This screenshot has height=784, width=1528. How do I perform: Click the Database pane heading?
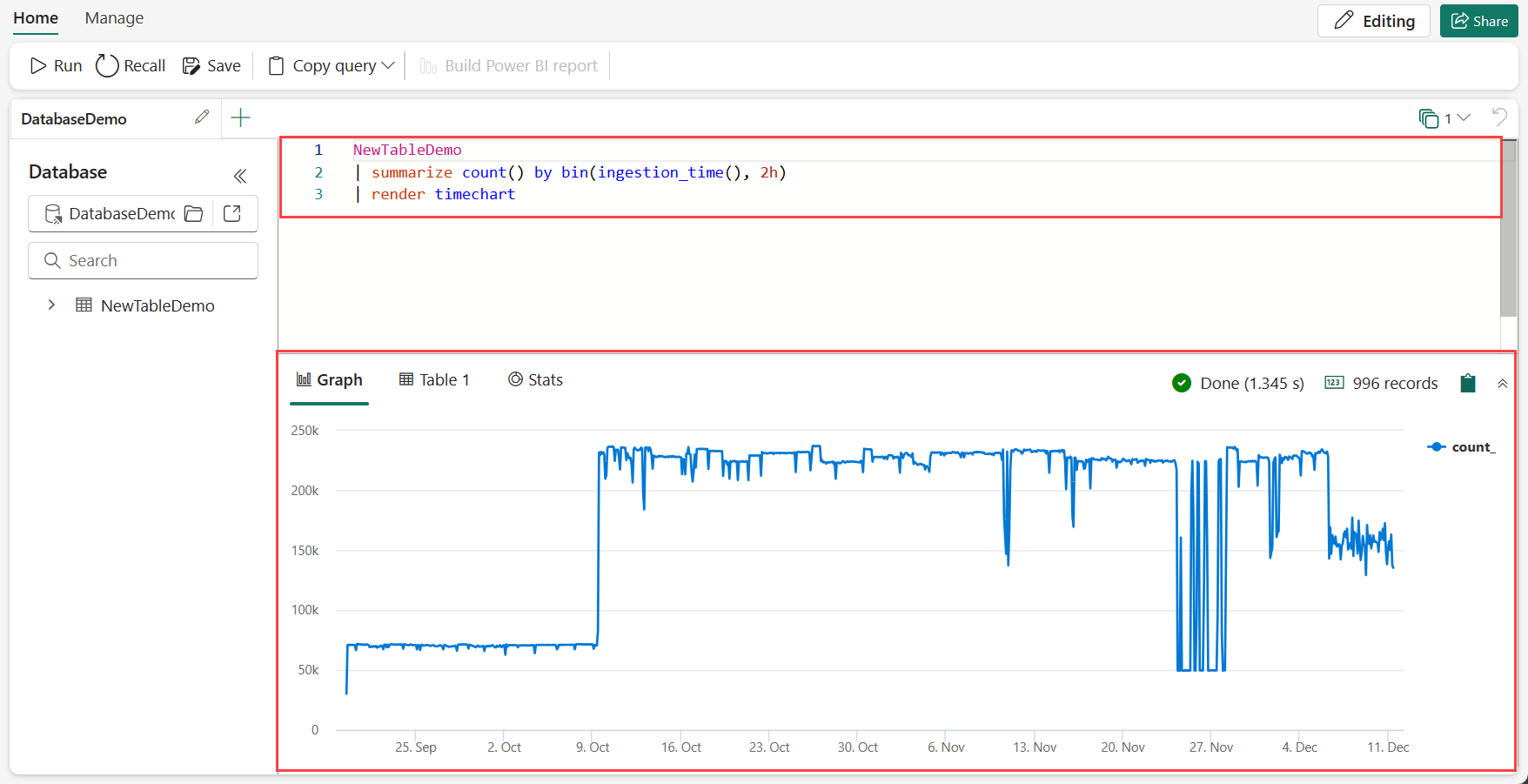coord(68,172)
